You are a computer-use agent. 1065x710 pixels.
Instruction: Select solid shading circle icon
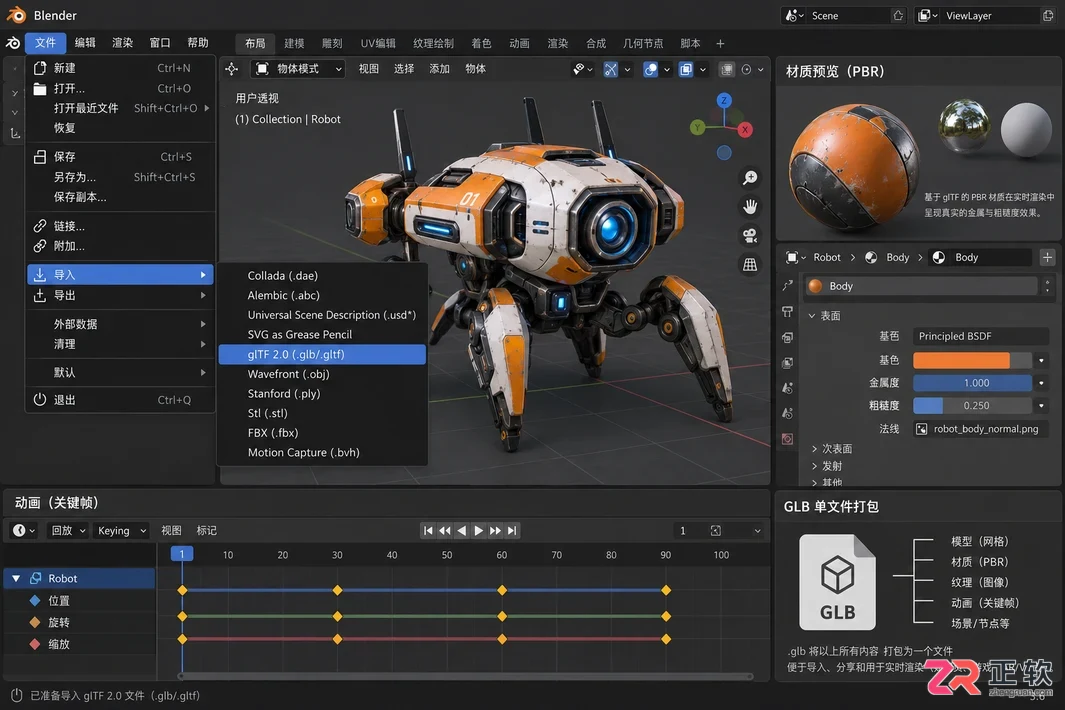(x=746, y=69)
